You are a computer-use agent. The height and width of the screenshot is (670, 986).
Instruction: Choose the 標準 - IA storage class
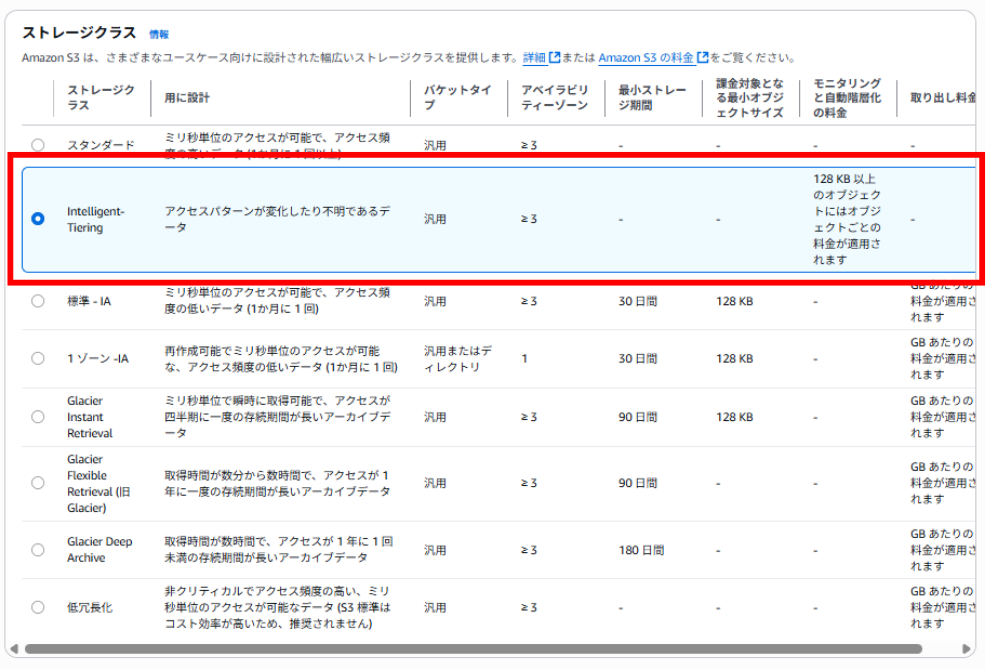tap(38, 301)
